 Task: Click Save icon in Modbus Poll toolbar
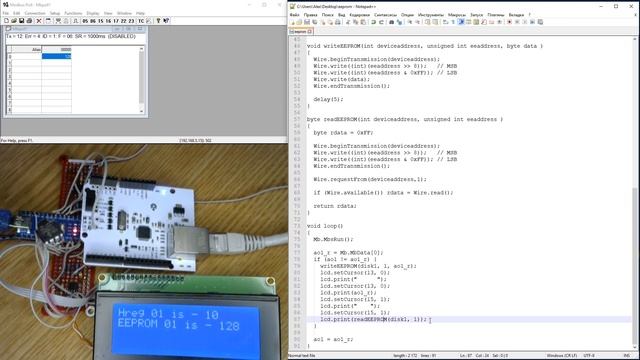click(x=22, y=21)
